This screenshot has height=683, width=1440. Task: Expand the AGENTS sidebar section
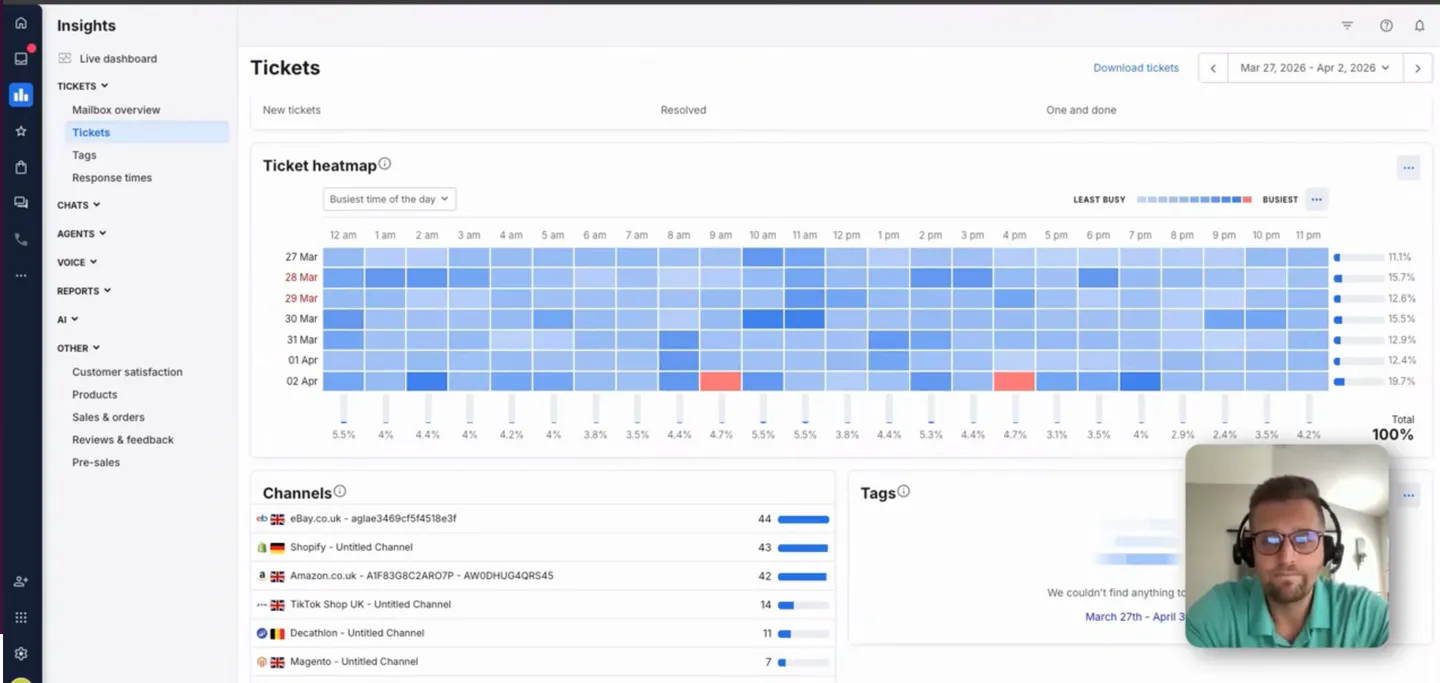click(x=82, y=233)
